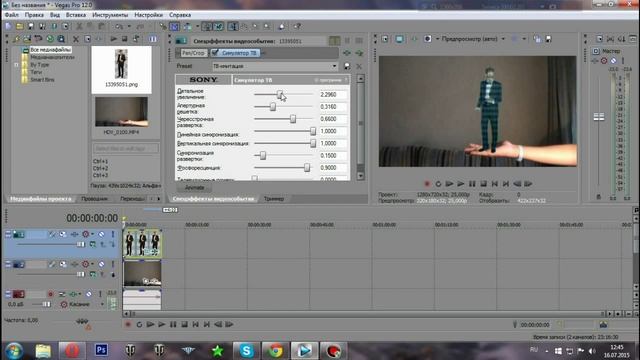
Task: Open the Правка menu
Action: click(34, 15)
